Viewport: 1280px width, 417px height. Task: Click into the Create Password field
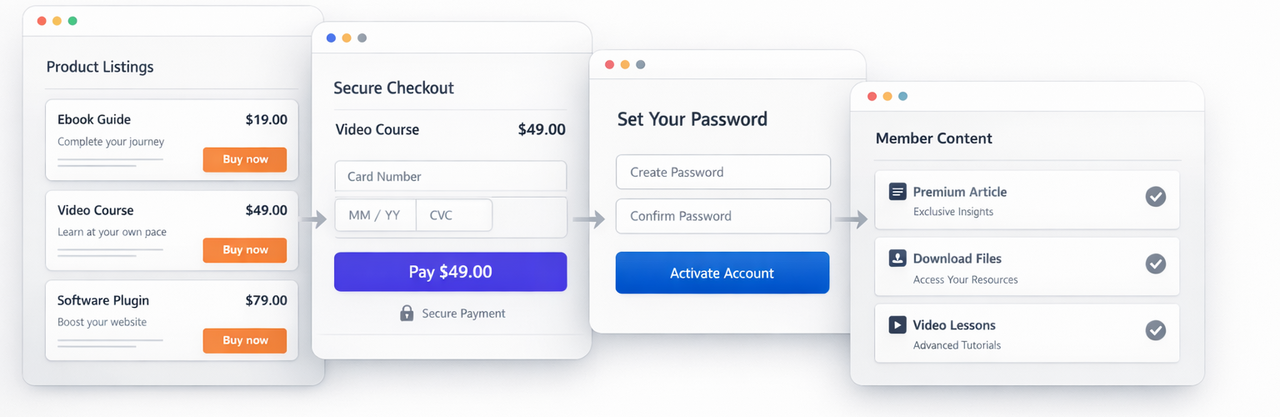coord(723,172)
